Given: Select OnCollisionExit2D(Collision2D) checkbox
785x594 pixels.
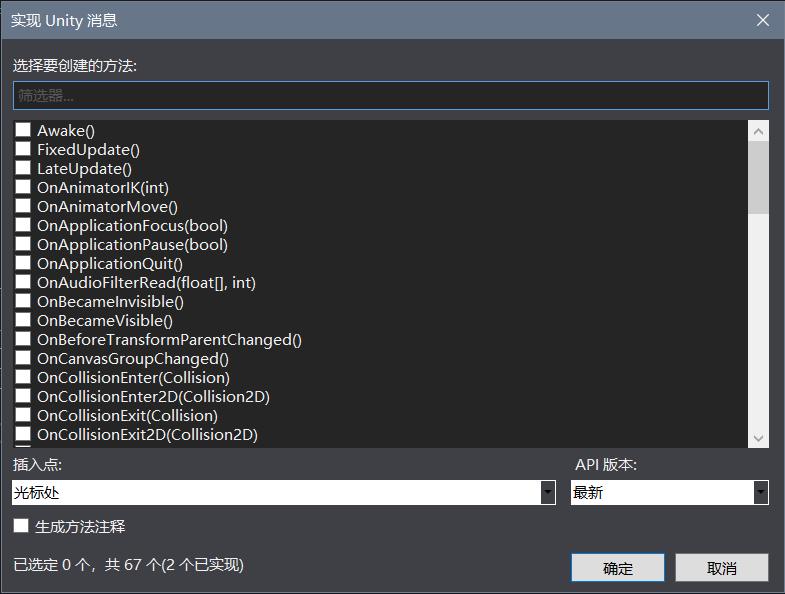Looking at the screenshot, I should coord(23,434).
